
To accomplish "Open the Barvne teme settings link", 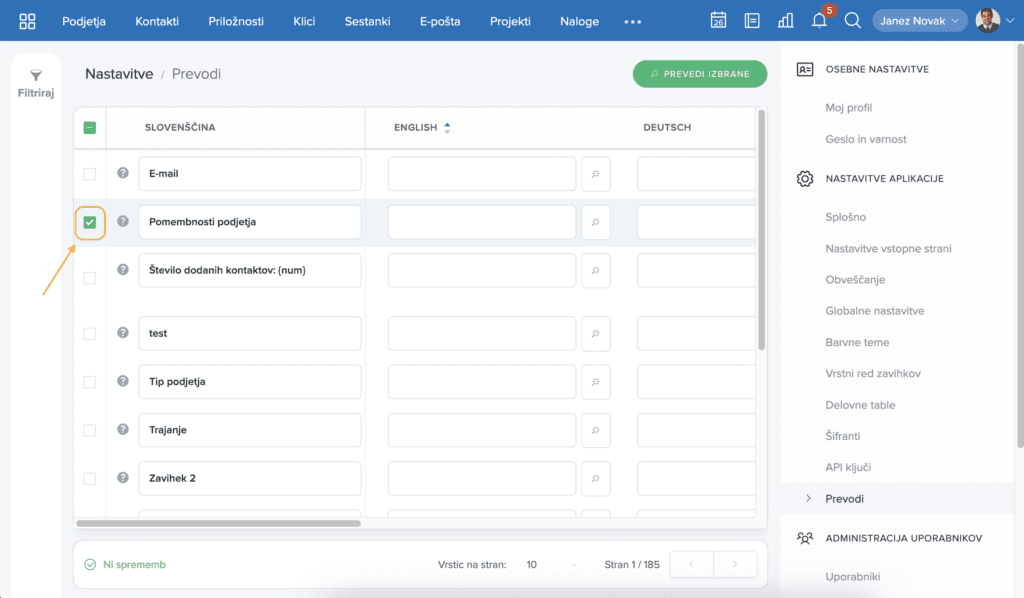I will 857,342.
